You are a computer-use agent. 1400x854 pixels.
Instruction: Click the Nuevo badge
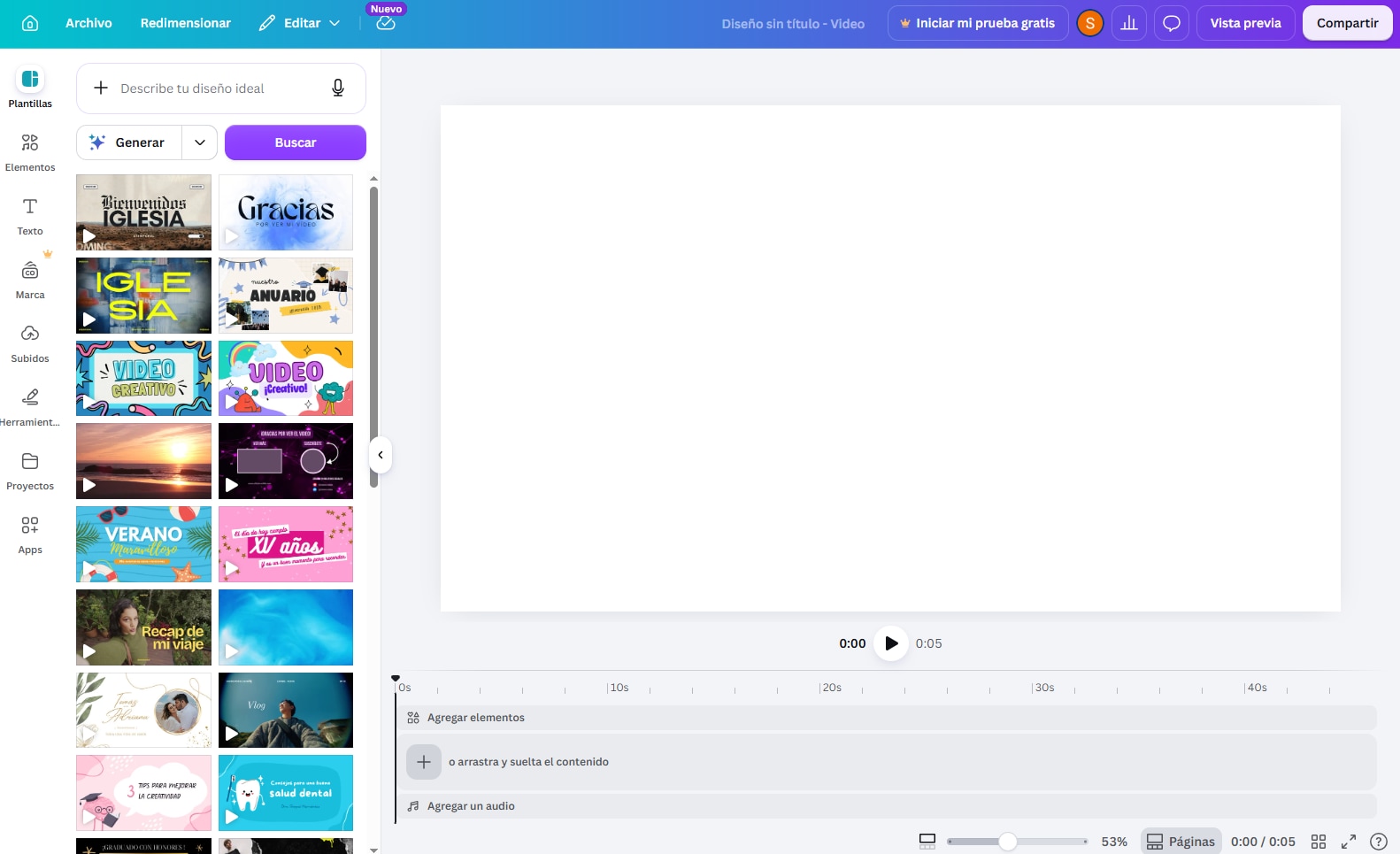tap(386, 9)
